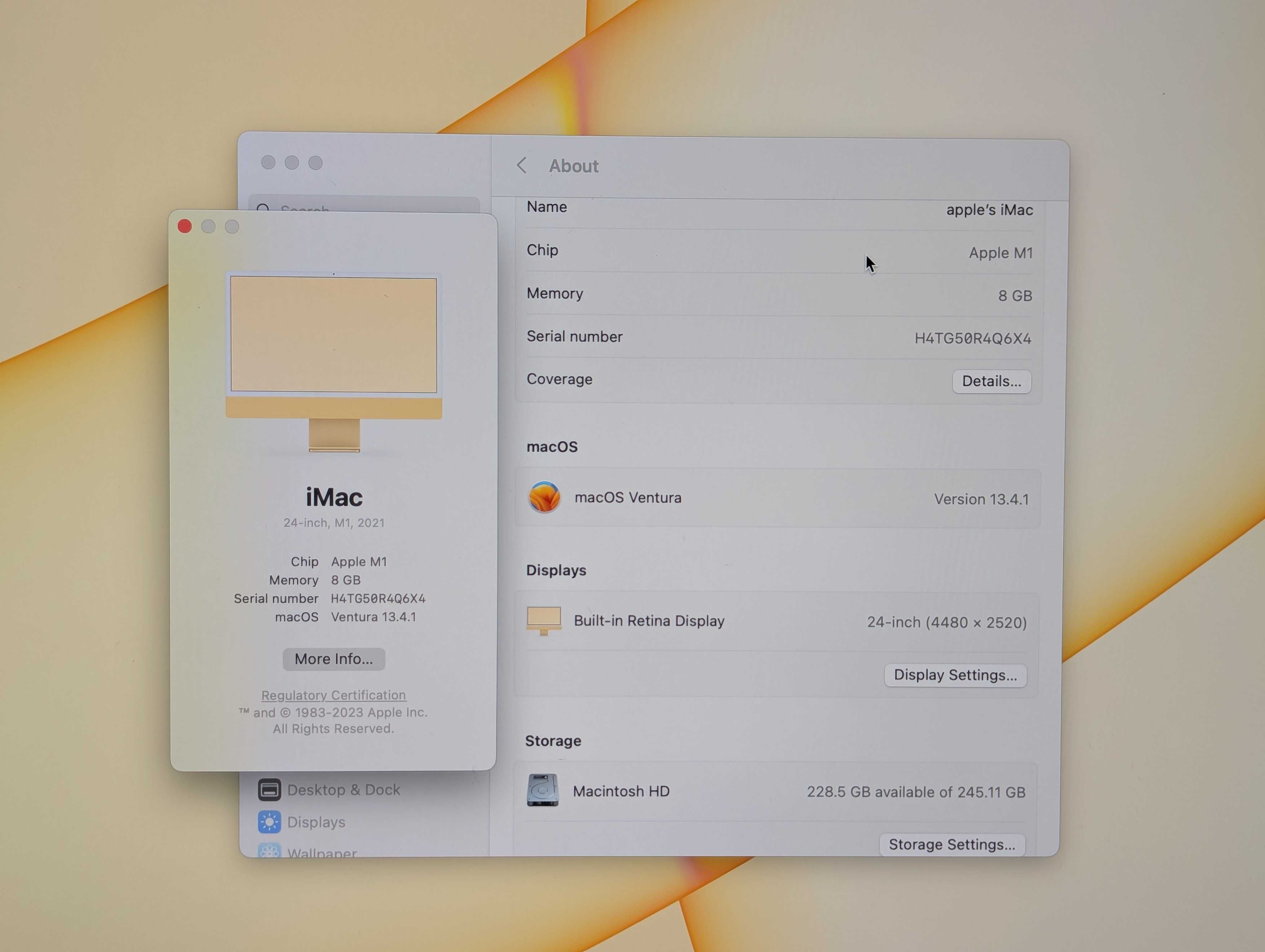
Task: Open coverage Details… button
Action: click(992, 381)
